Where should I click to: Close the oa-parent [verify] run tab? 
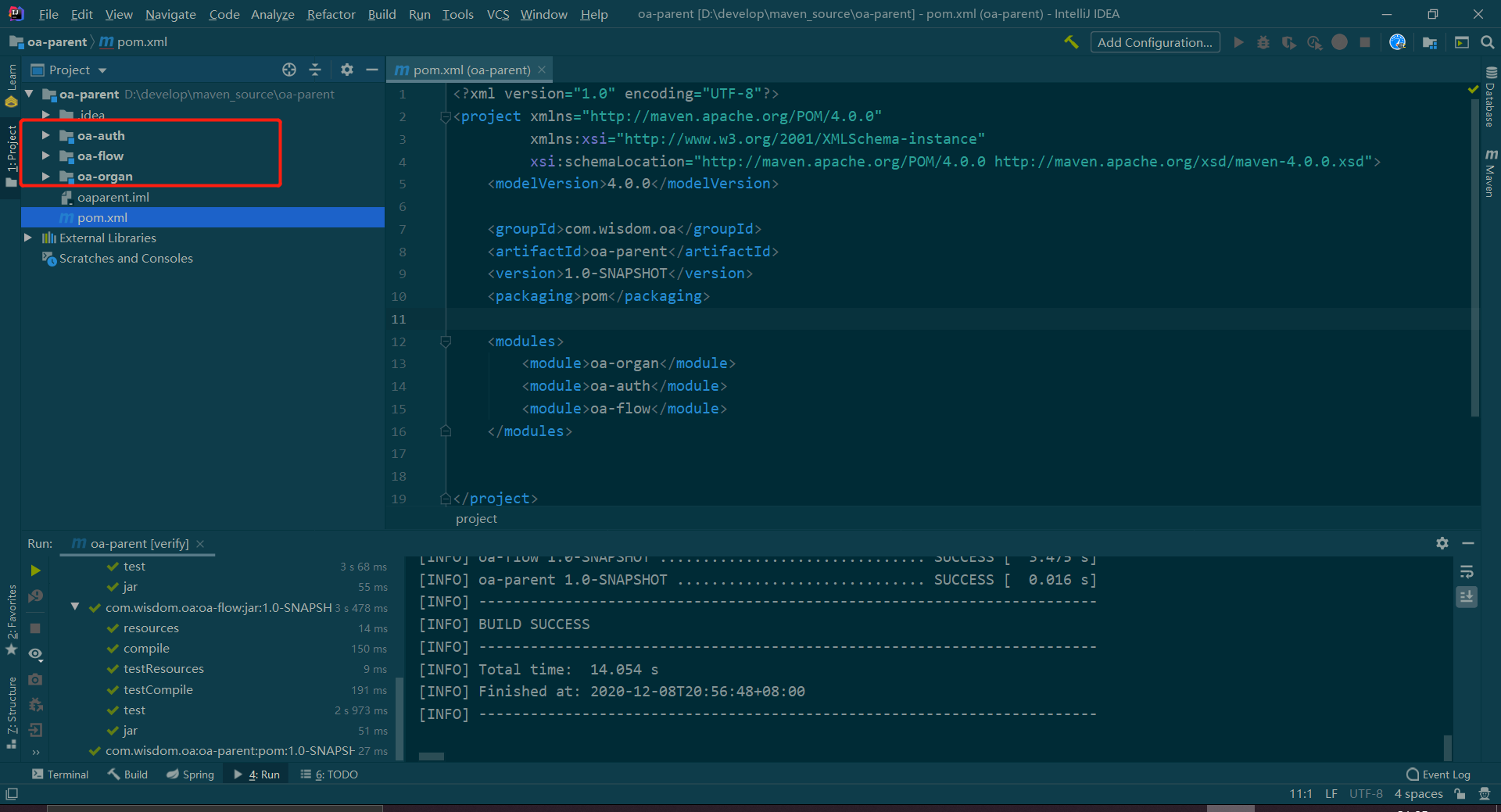[200, 544]
